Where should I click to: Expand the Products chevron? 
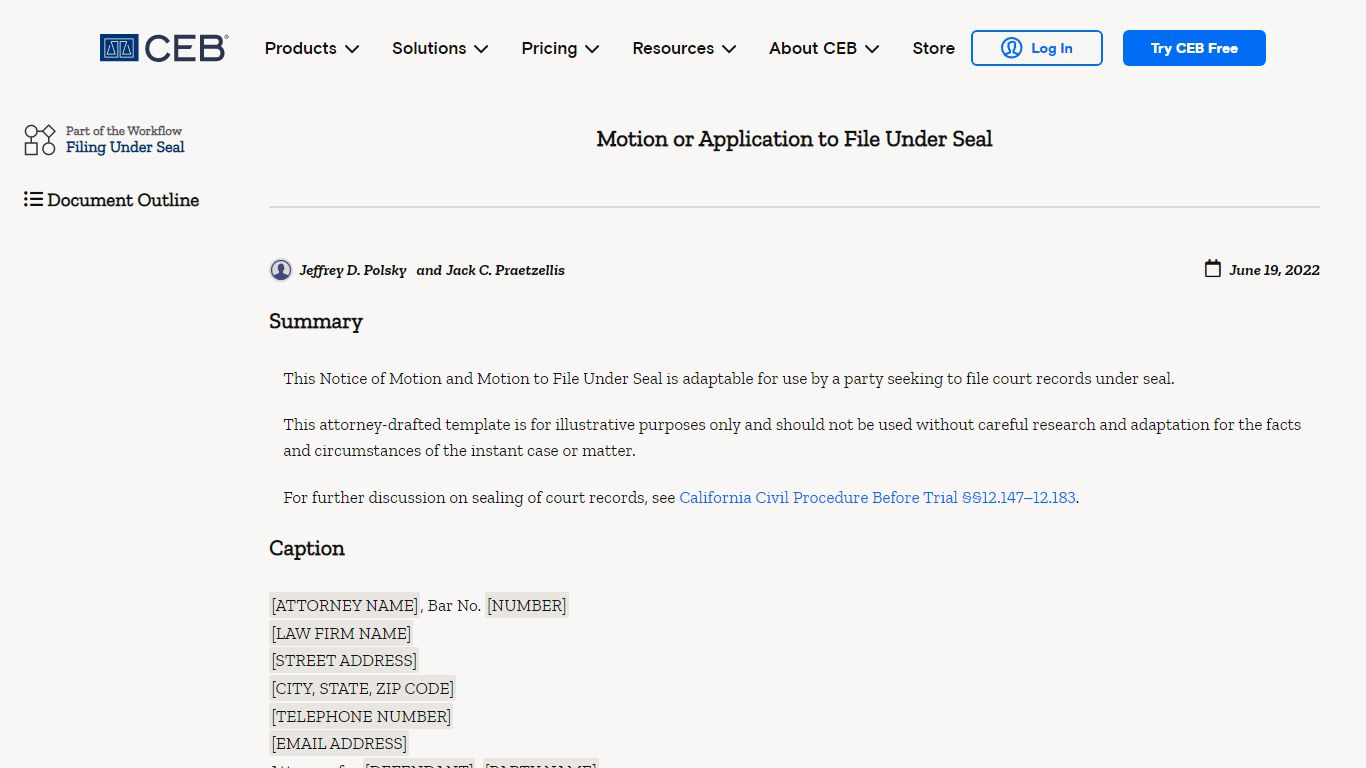(352, 49)
